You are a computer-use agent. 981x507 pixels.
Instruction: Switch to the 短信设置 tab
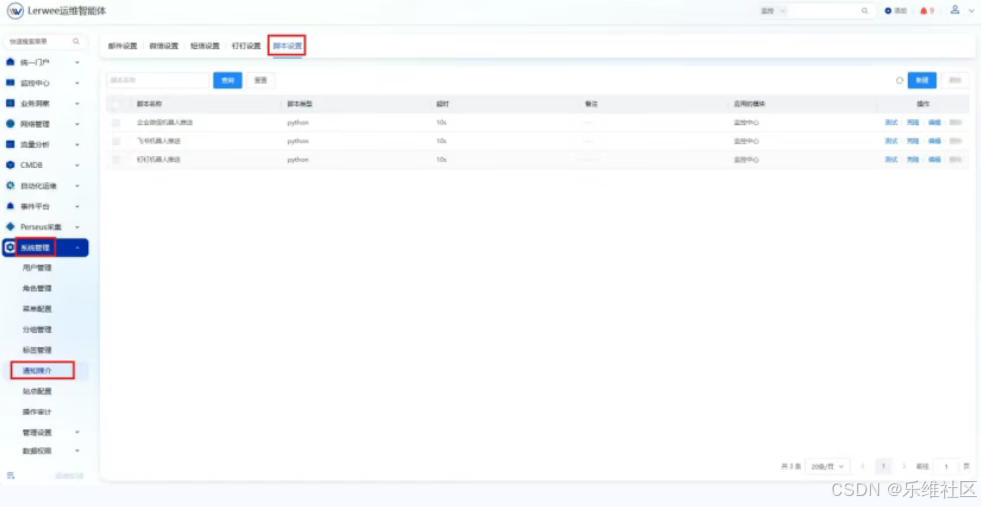[205, 46]
